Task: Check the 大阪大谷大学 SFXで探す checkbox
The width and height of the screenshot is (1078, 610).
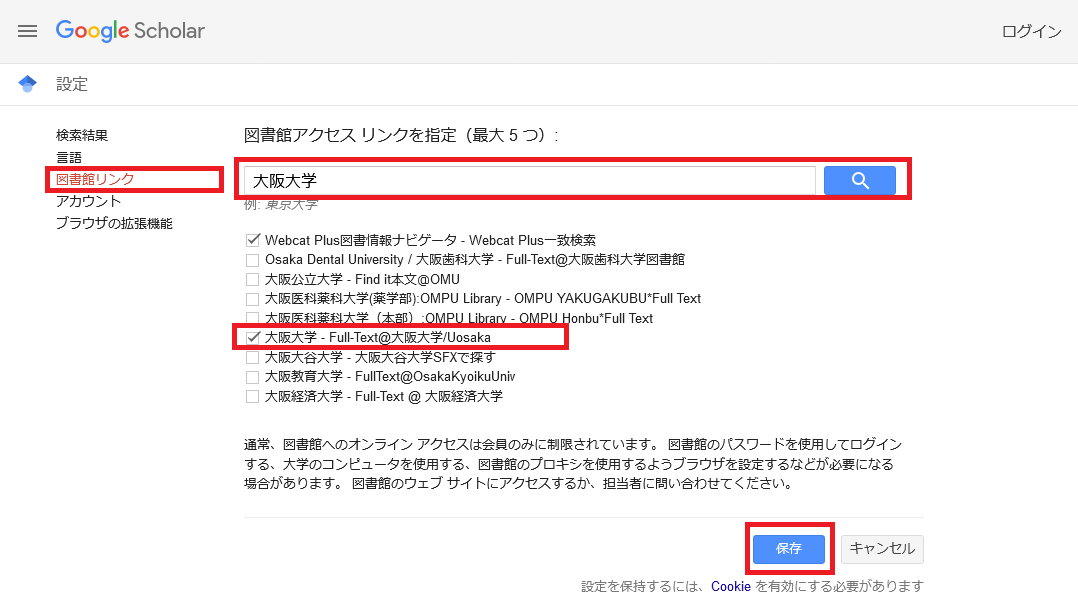Action: (x=252, y=358)
